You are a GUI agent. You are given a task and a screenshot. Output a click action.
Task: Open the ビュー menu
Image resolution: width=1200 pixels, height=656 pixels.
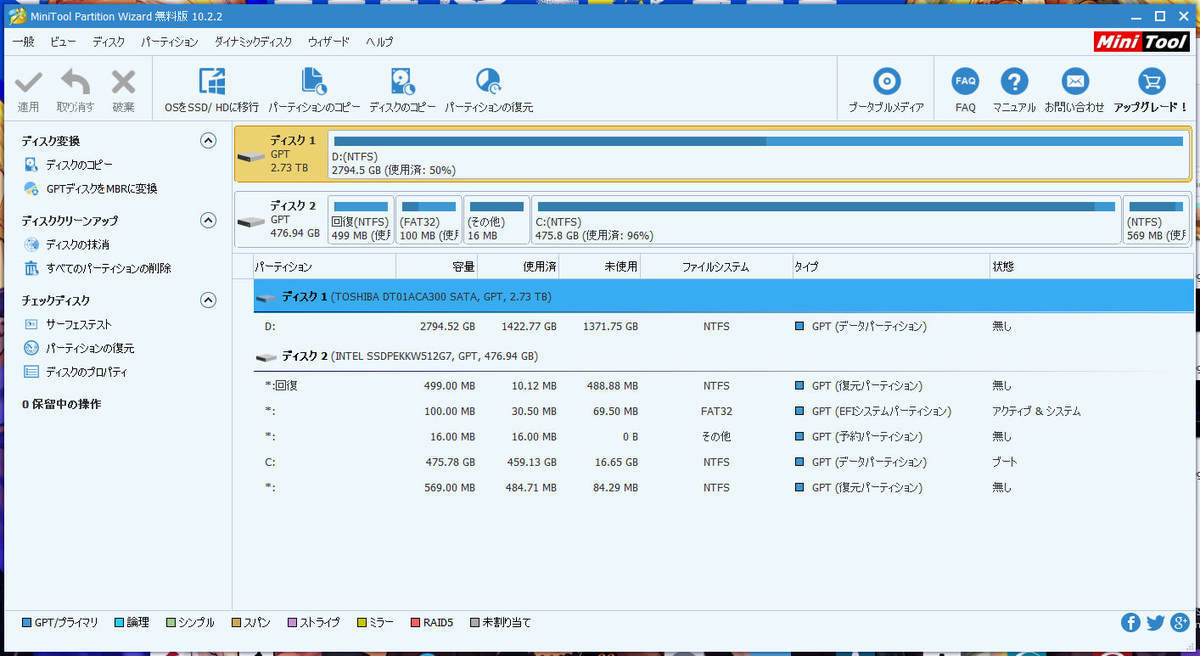click(63, 42)
